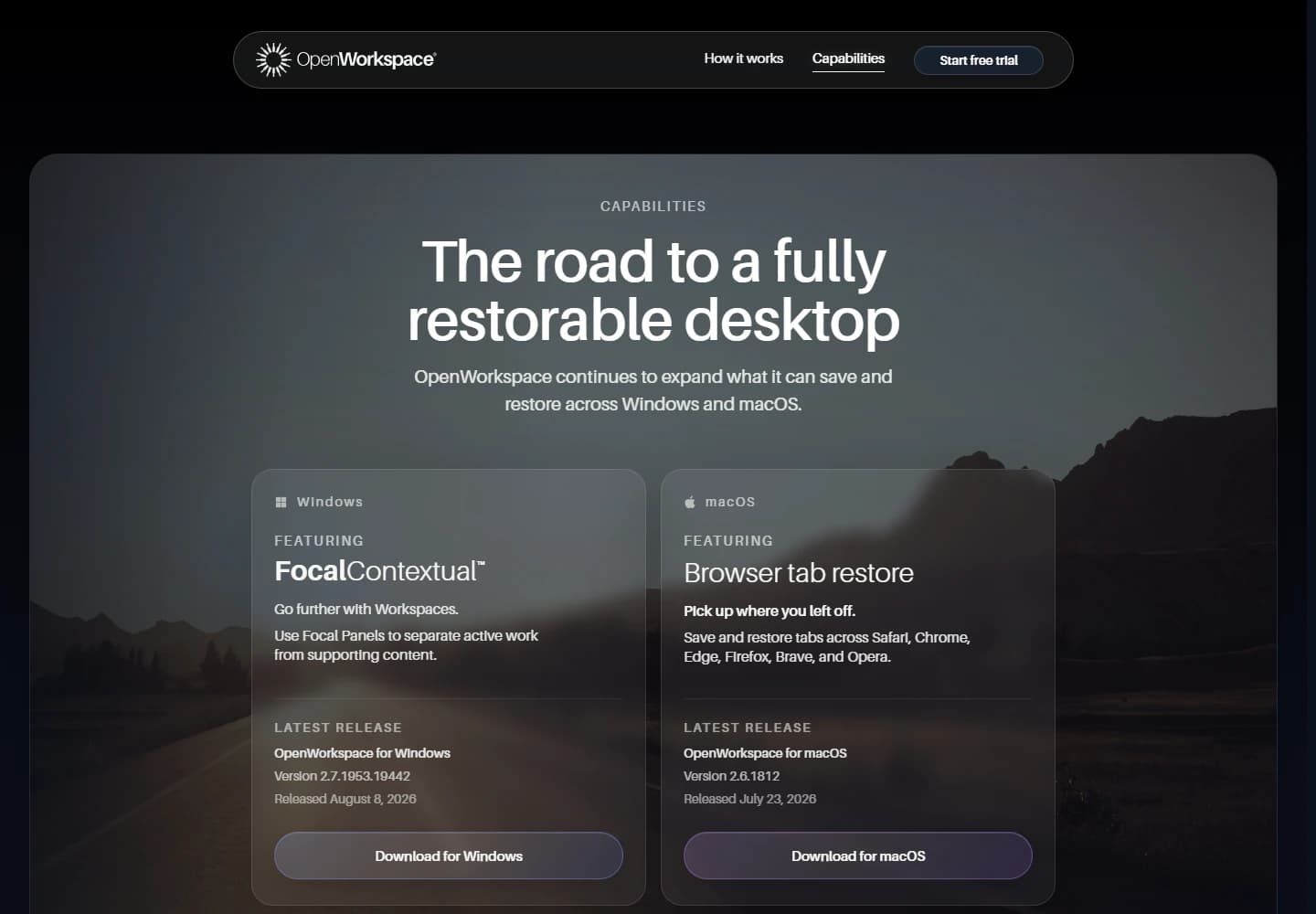Click the 'OpenWorkspace continues to expand' subtitle
This screenshot has width=1316, height=914.
[x=653, y=390]
